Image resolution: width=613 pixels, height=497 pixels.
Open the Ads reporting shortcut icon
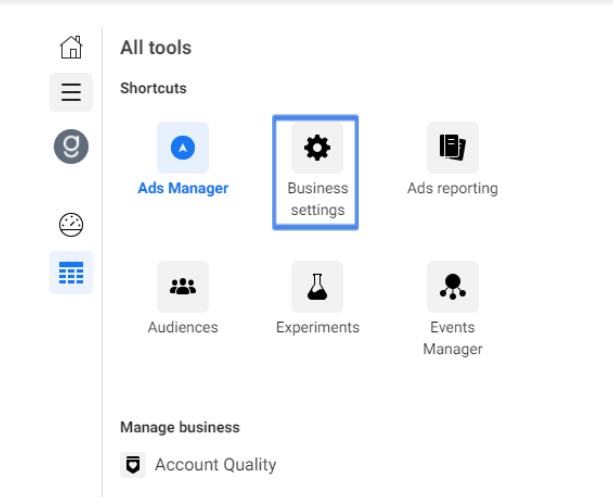[x=453, y=147]
